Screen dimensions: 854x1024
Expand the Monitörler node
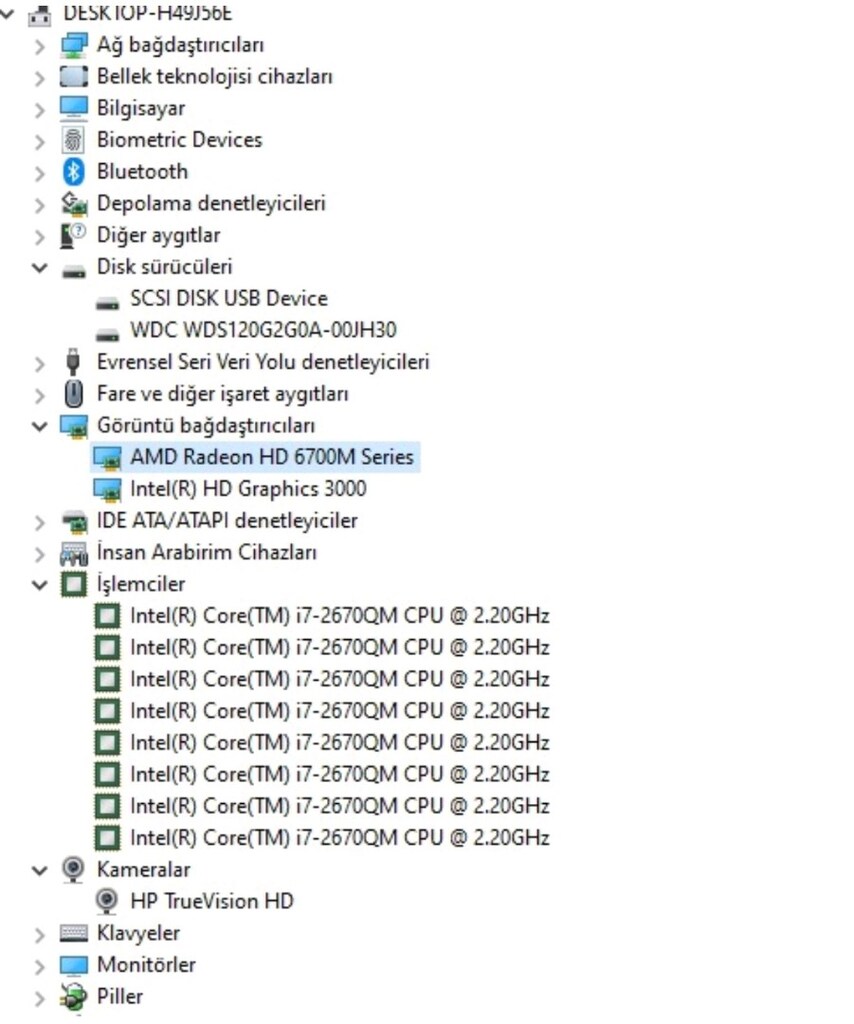click(x=40, y=966)
